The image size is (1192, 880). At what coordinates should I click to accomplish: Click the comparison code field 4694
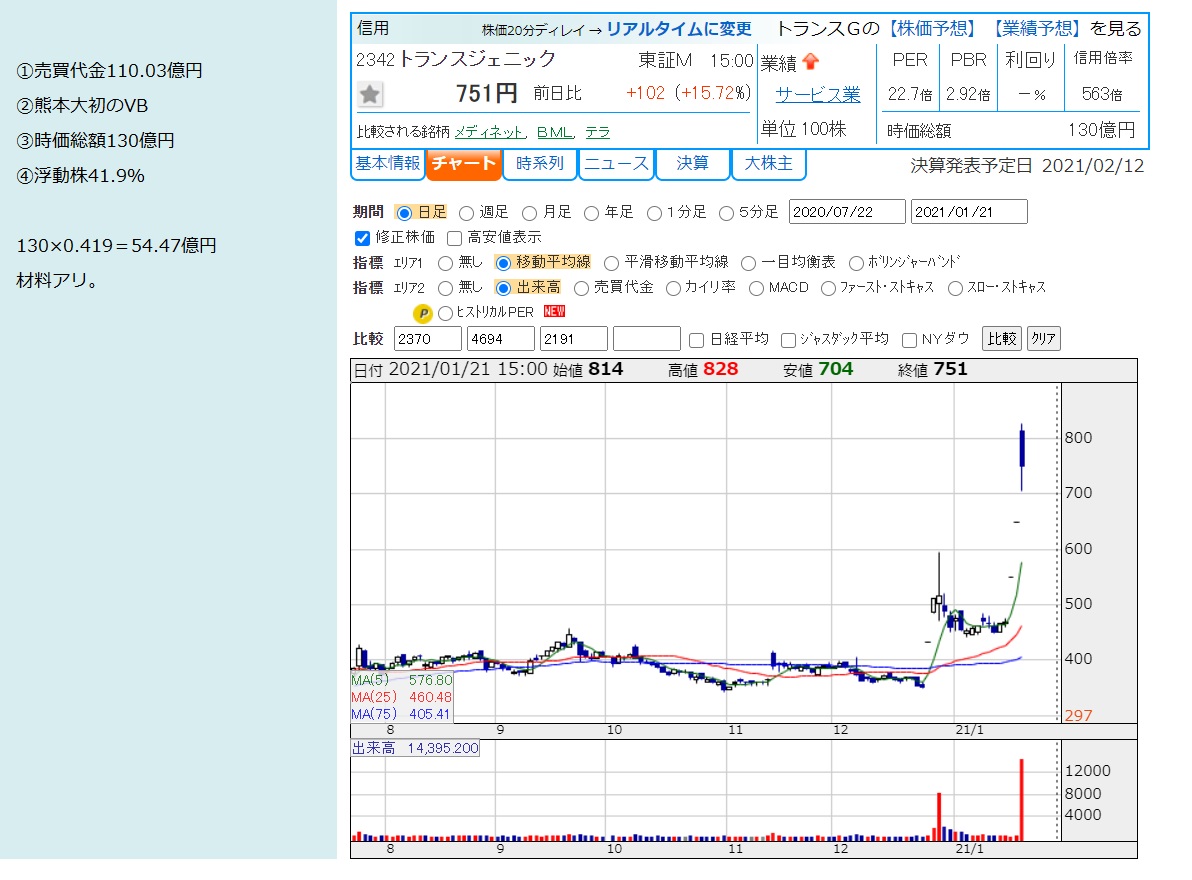(x=501, y=339)
